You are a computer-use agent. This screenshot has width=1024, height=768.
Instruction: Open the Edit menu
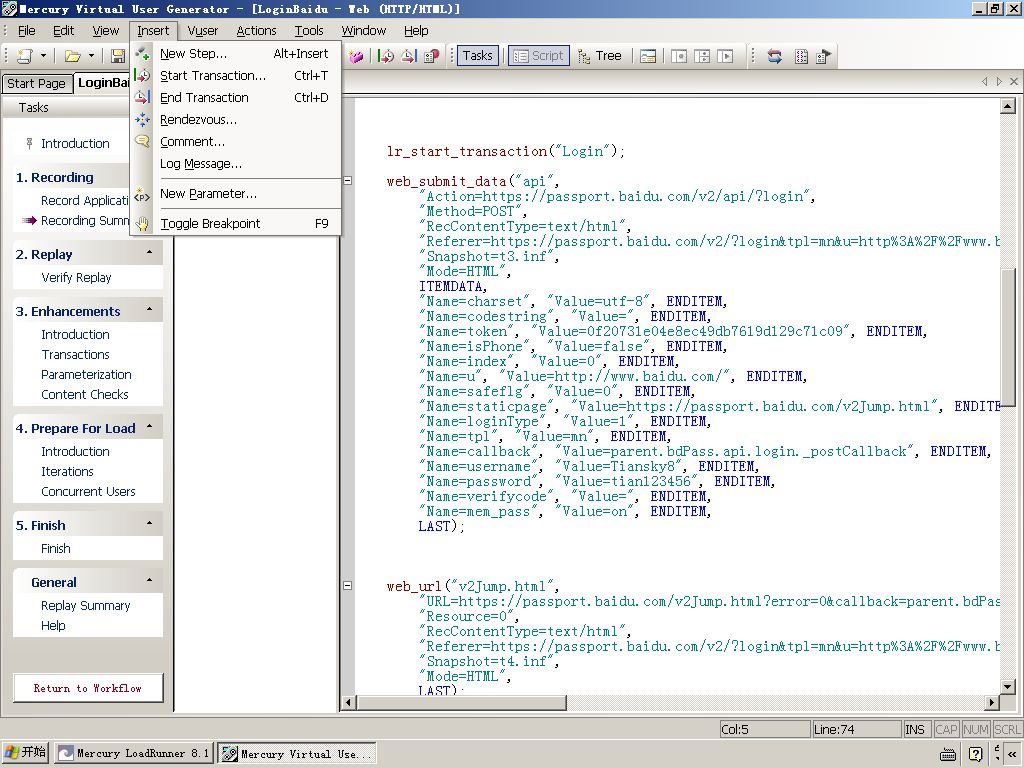[63, 31]
